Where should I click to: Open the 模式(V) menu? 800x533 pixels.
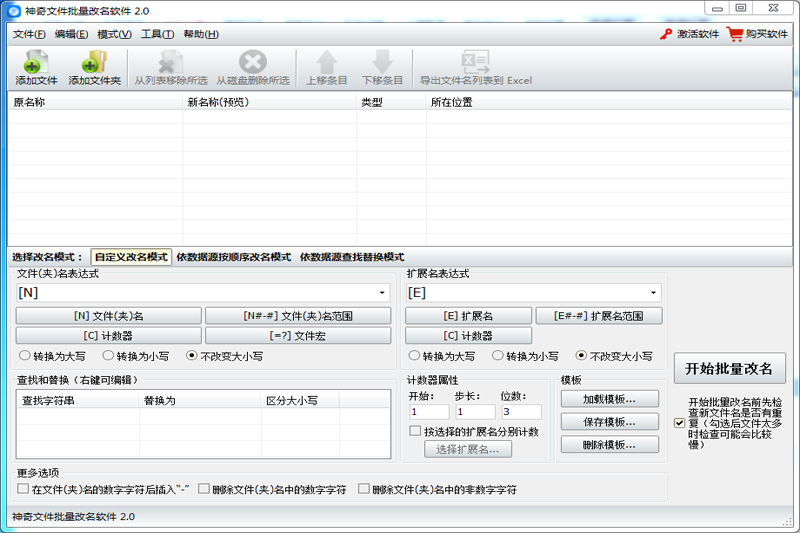[x=114, y=34]
